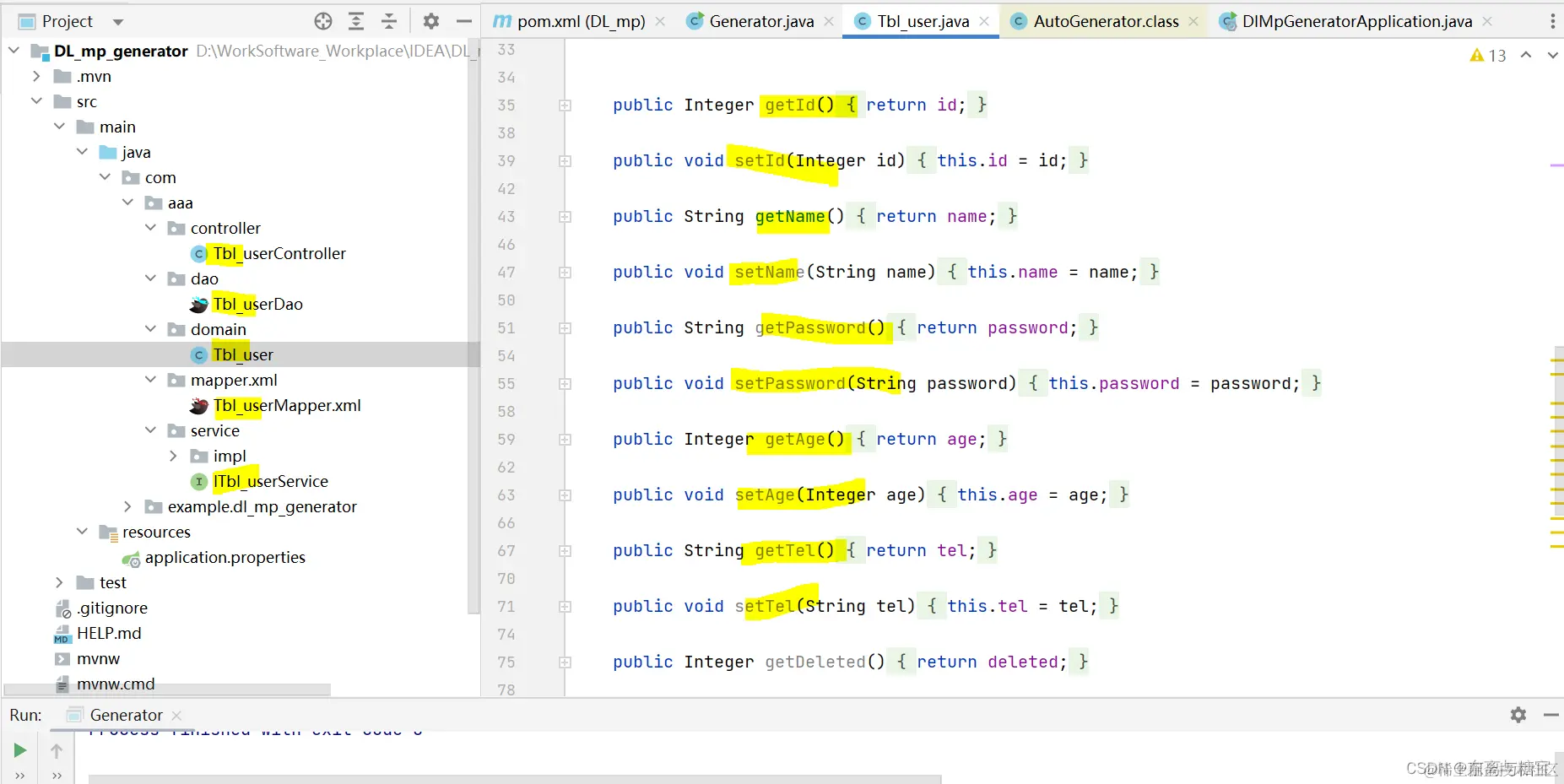Screen dimensions: 1564x784
Task: Expand the example.dl_mp_generator package
Action: [x=127, y=506]
